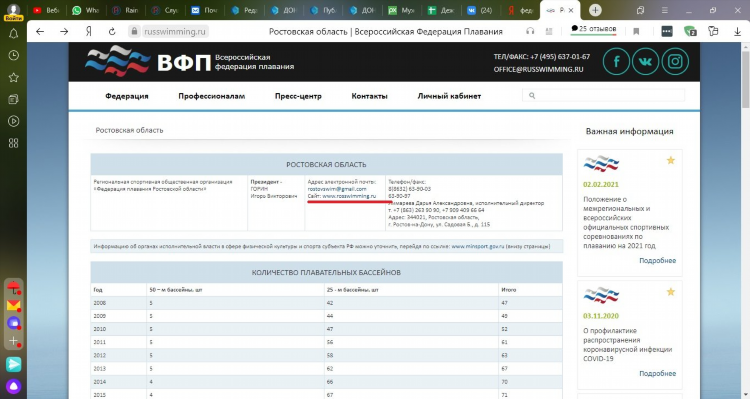
Task: Follow Подробнее link under 02.02.2021 news
Action: pyautogui.click(x=658, y=261)
